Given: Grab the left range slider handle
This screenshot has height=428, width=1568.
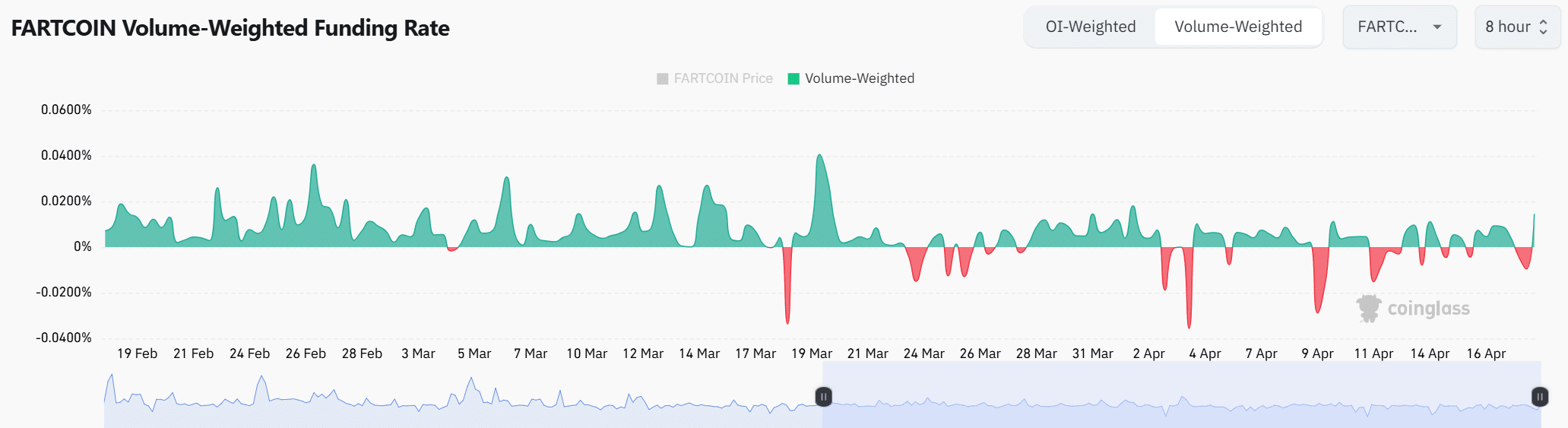Looking at the screenshot, I should [823, 396].
